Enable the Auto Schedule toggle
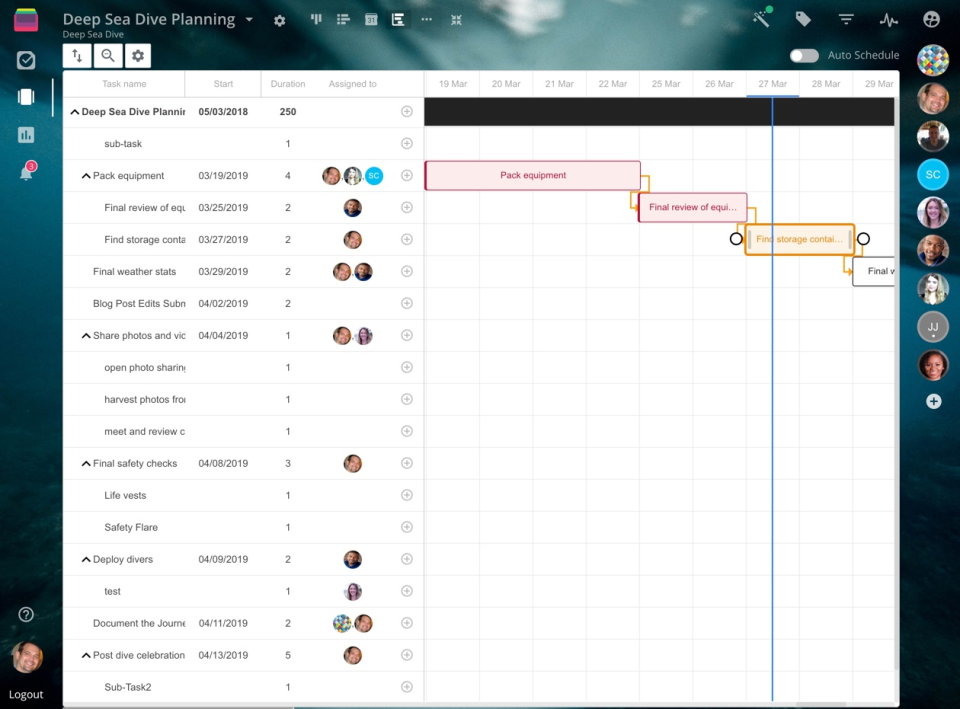Viewport: 960px width, 709px height. [803, 55]
